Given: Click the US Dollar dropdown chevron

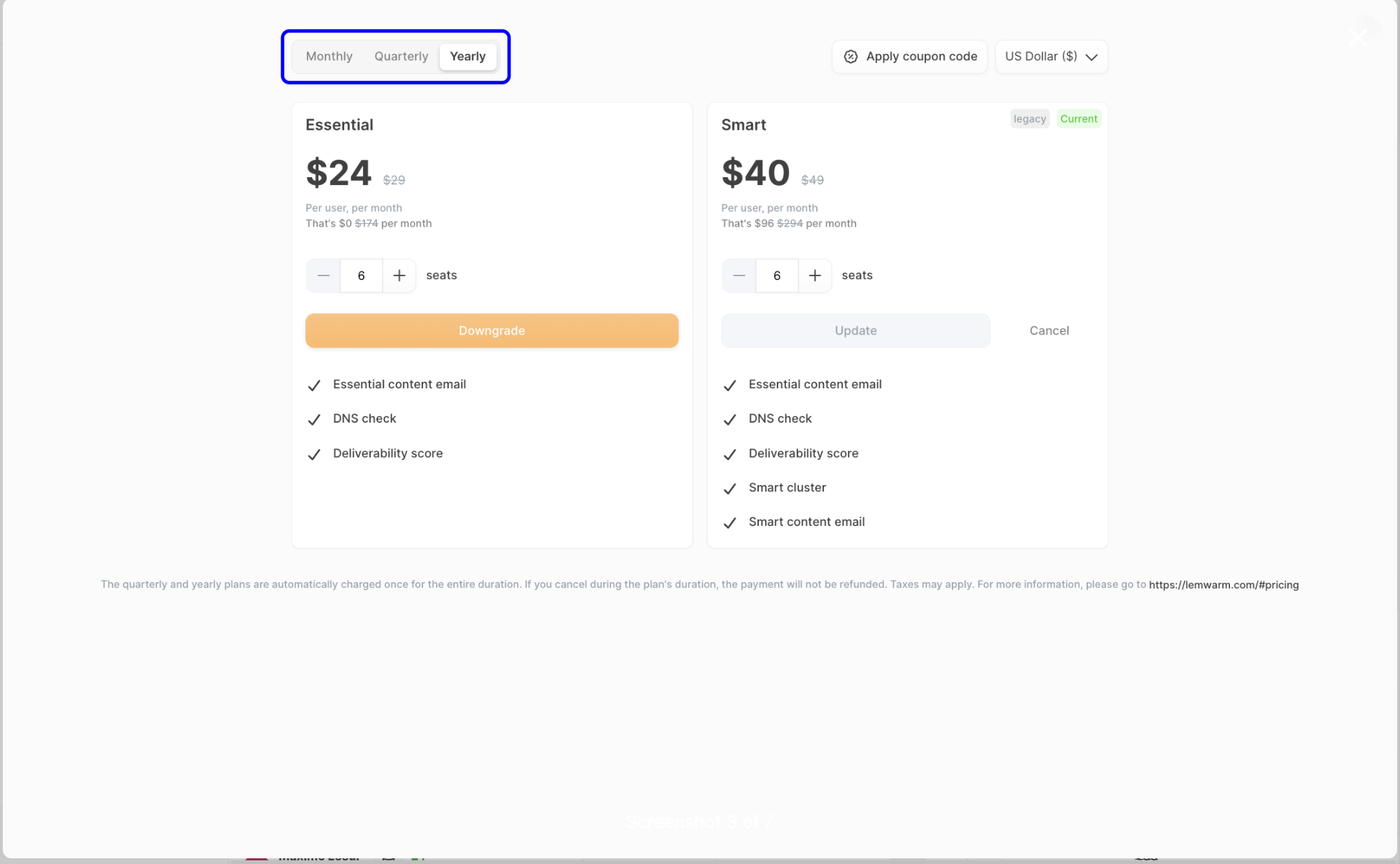Looking at the screenshot, I should [x=1092, y=57].
